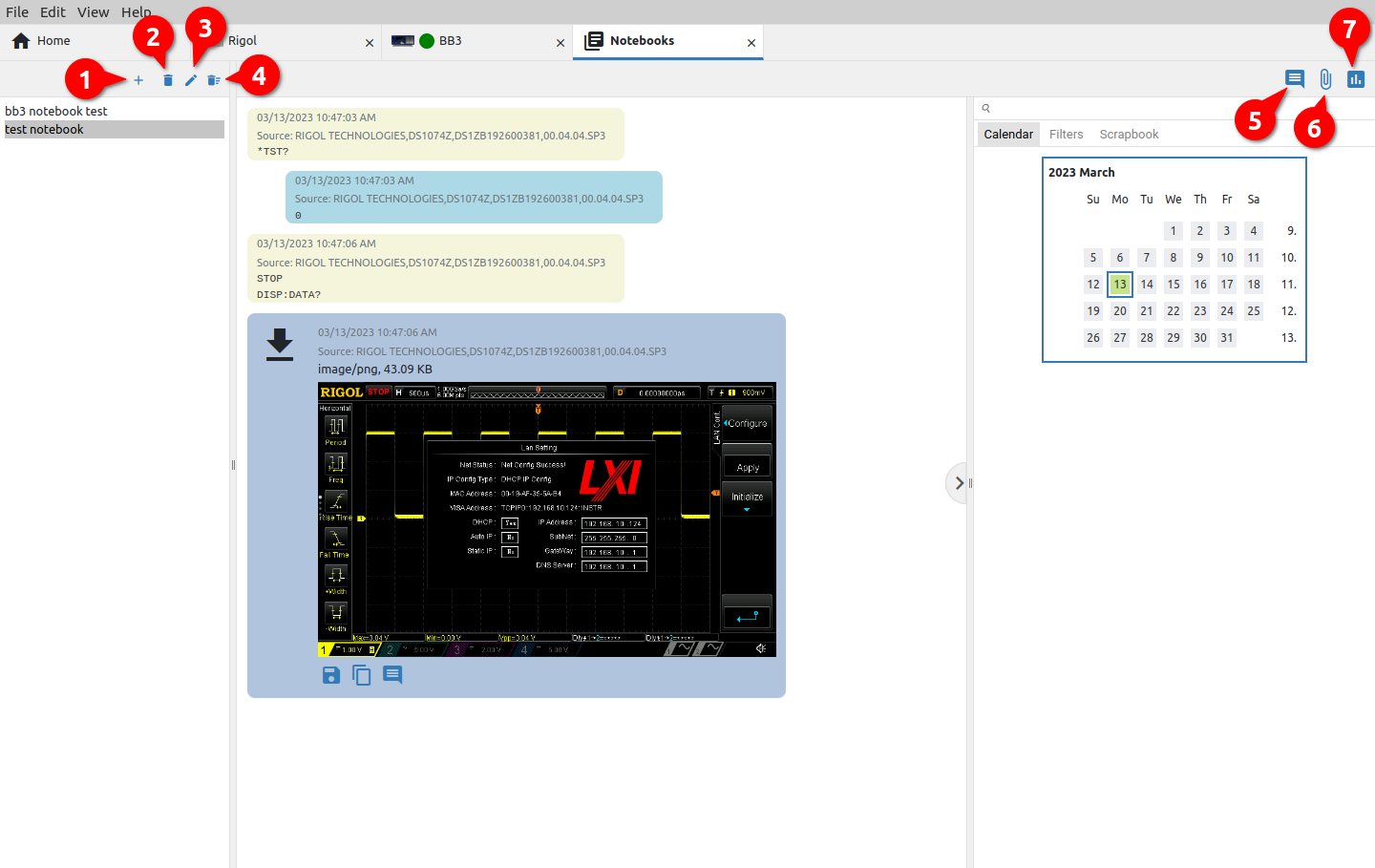
Task: Select 'bb3 notebook test' in the list
Action: click(x=115, y=112)
